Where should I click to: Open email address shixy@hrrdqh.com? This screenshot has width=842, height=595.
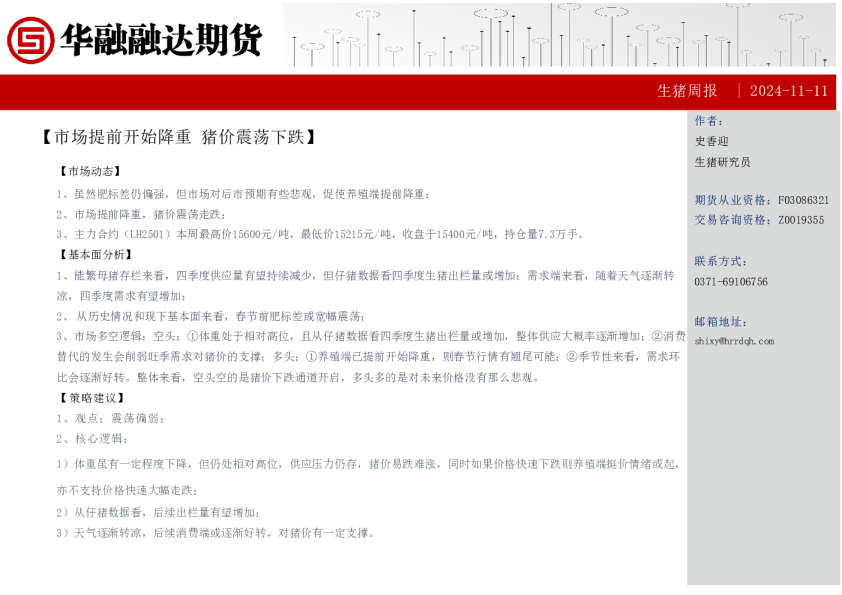[x=734, y=341]
